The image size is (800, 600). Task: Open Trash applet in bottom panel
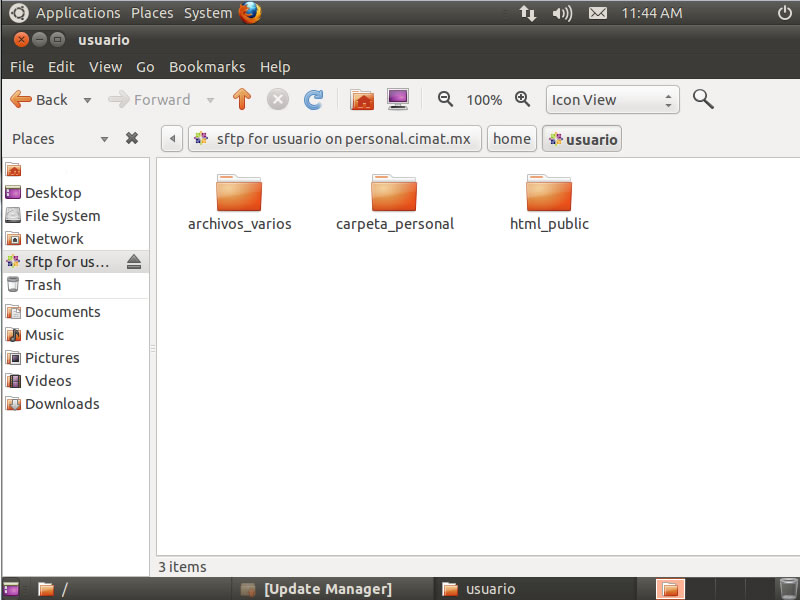(789, 589)
